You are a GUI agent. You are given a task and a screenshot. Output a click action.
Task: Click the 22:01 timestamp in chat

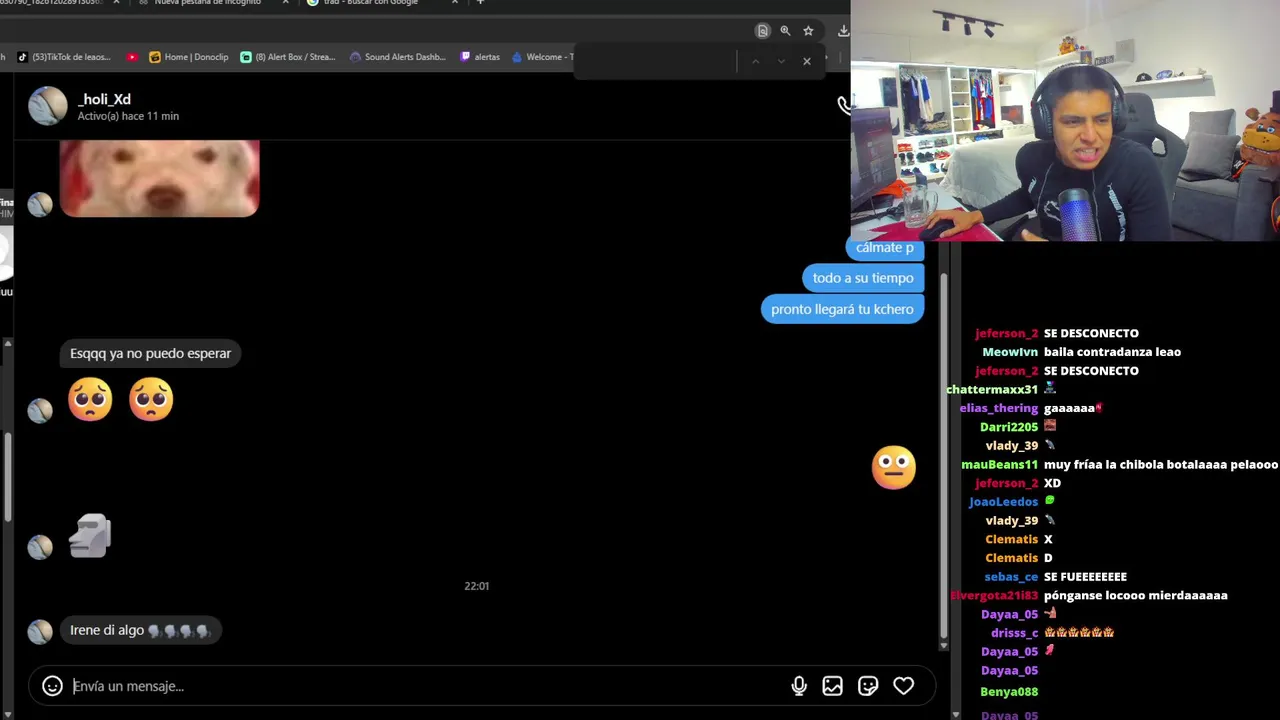tap(477, 586)
